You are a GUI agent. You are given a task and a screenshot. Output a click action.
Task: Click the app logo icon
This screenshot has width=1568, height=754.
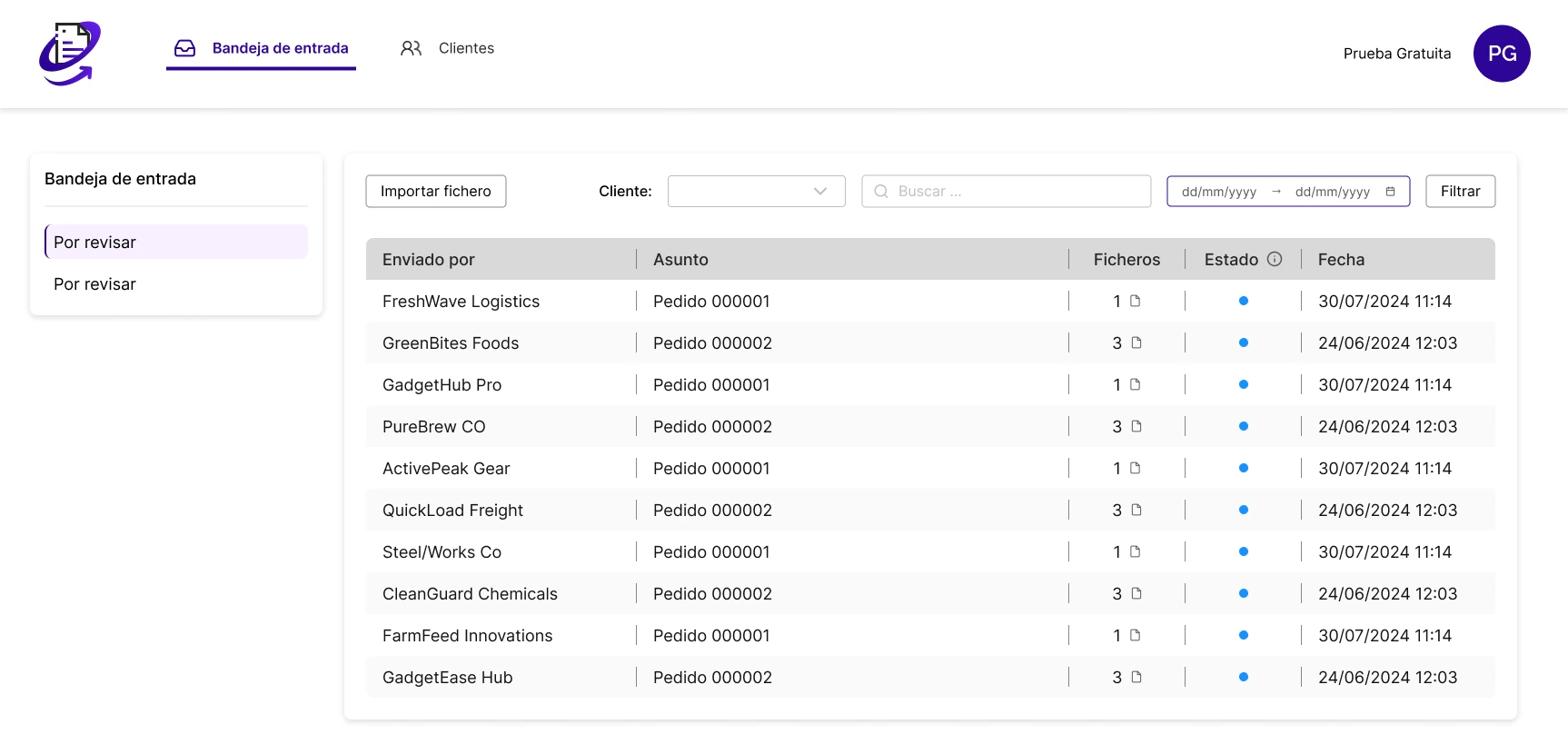[70, 54]
